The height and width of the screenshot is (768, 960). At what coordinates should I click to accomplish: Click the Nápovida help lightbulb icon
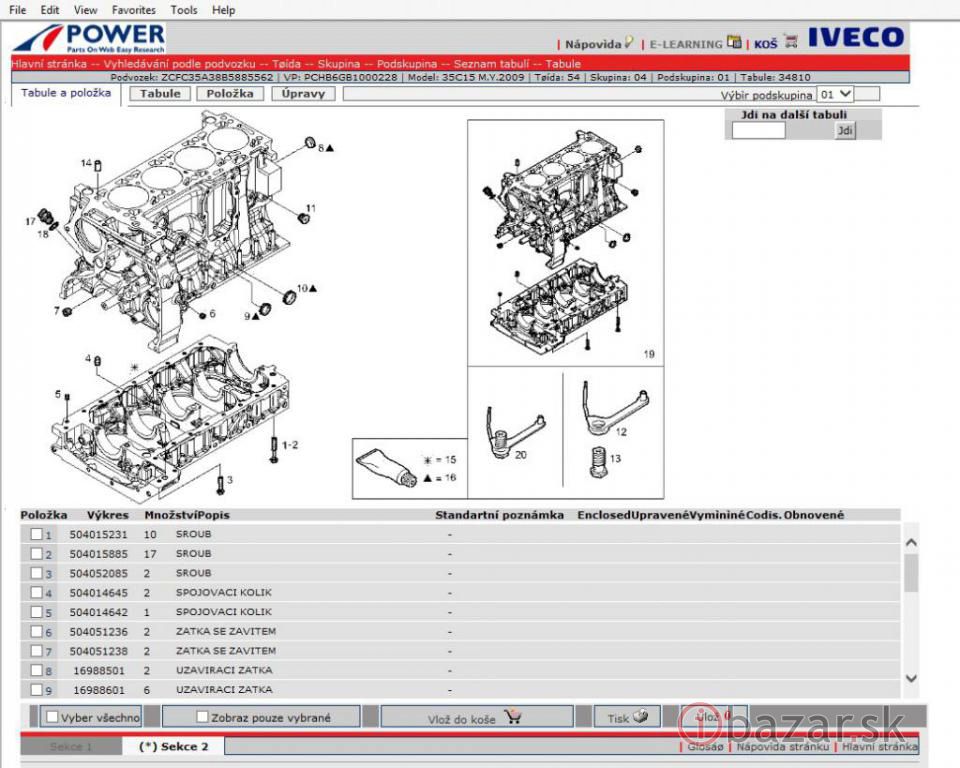click(629, 43)
